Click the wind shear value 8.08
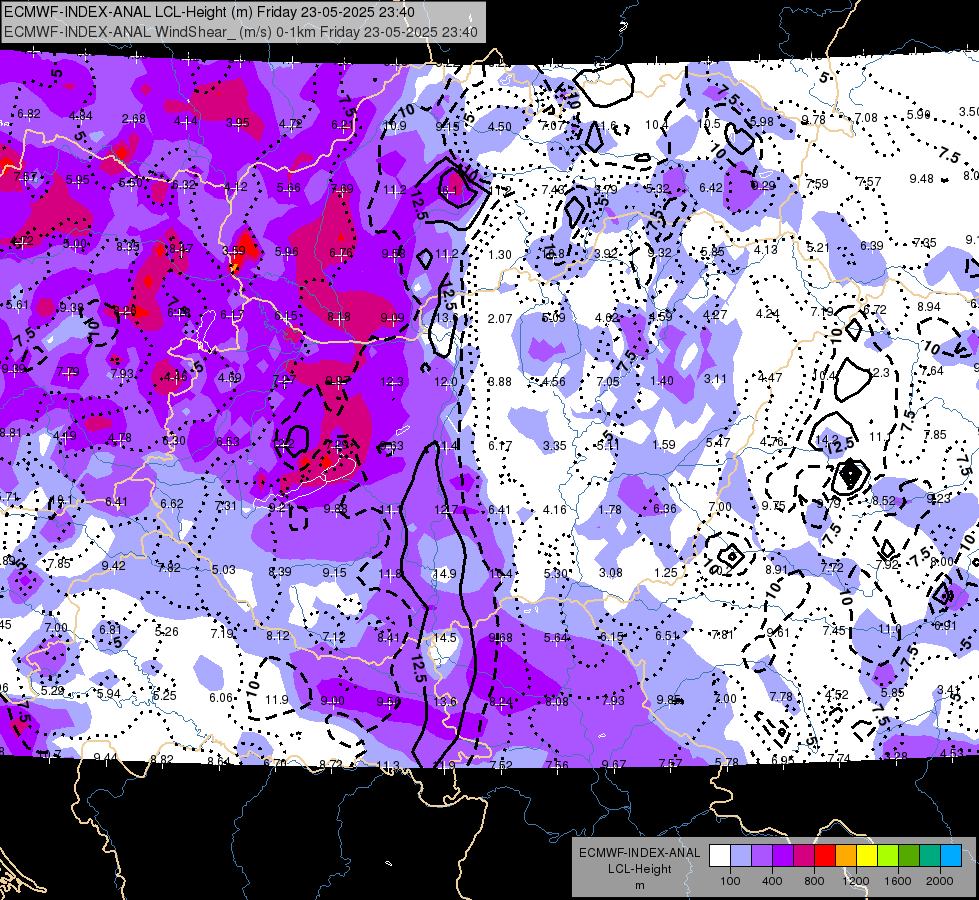Viewport: 979px width, 900px height. coord(557,701)
